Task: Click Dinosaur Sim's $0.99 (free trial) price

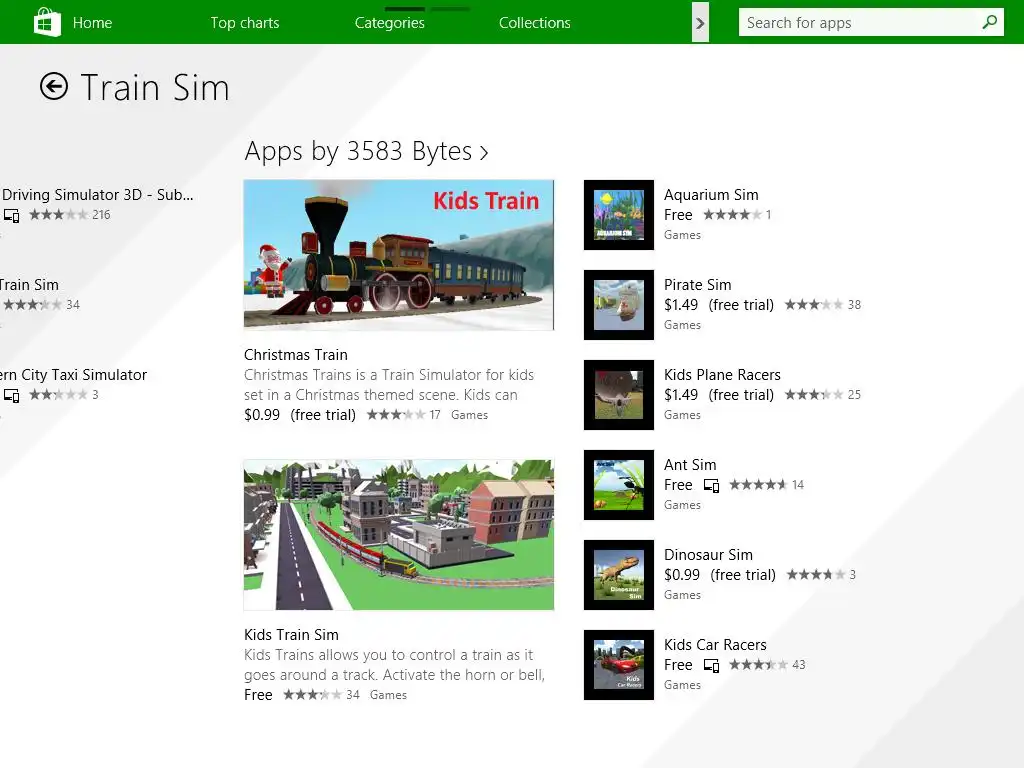Action: point(720,575)
